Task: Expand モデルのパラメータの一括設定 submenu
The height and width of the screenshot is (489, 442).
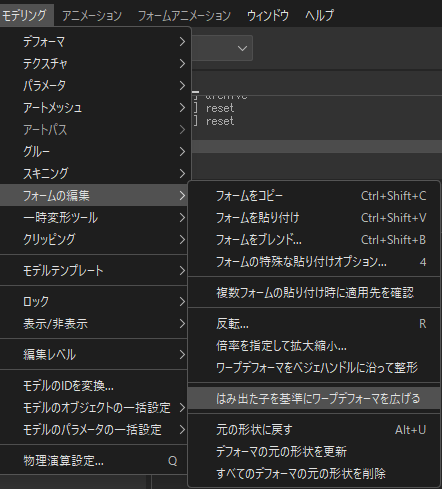Action: [x=95, y=430]
